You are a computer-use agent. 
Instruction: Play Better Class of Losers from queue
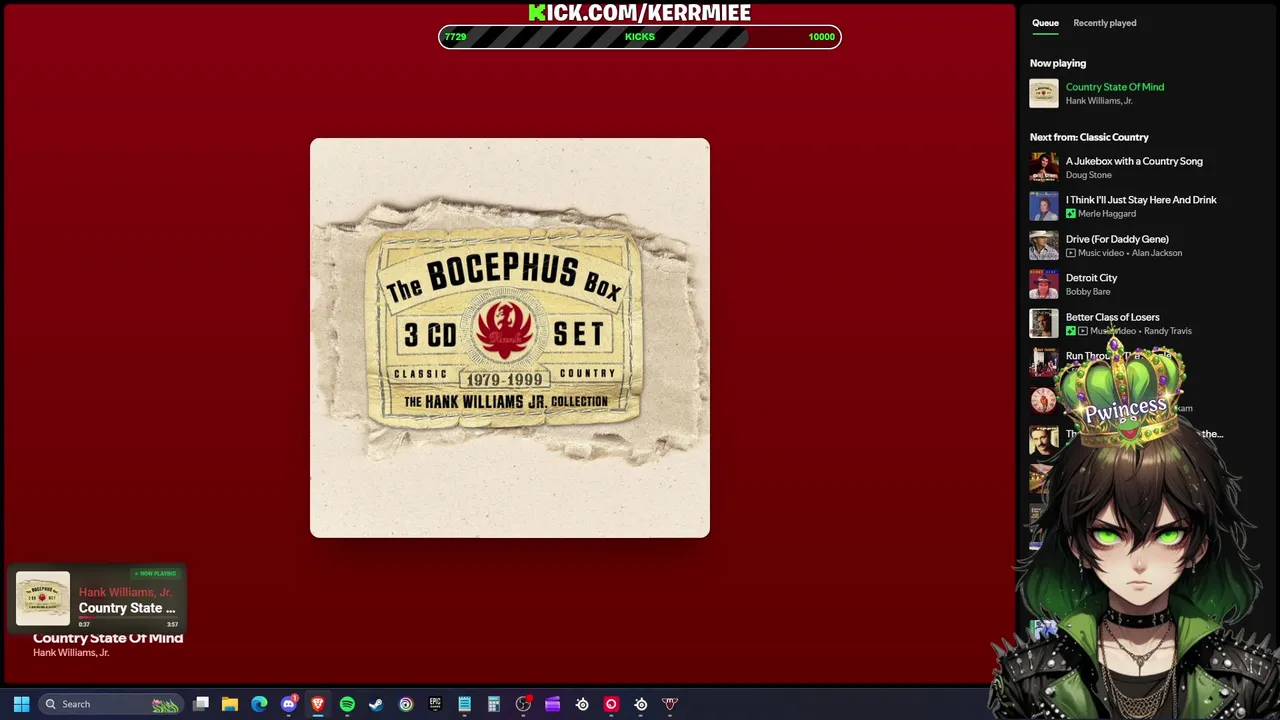pyautogui.click(x=1112, y=317)
